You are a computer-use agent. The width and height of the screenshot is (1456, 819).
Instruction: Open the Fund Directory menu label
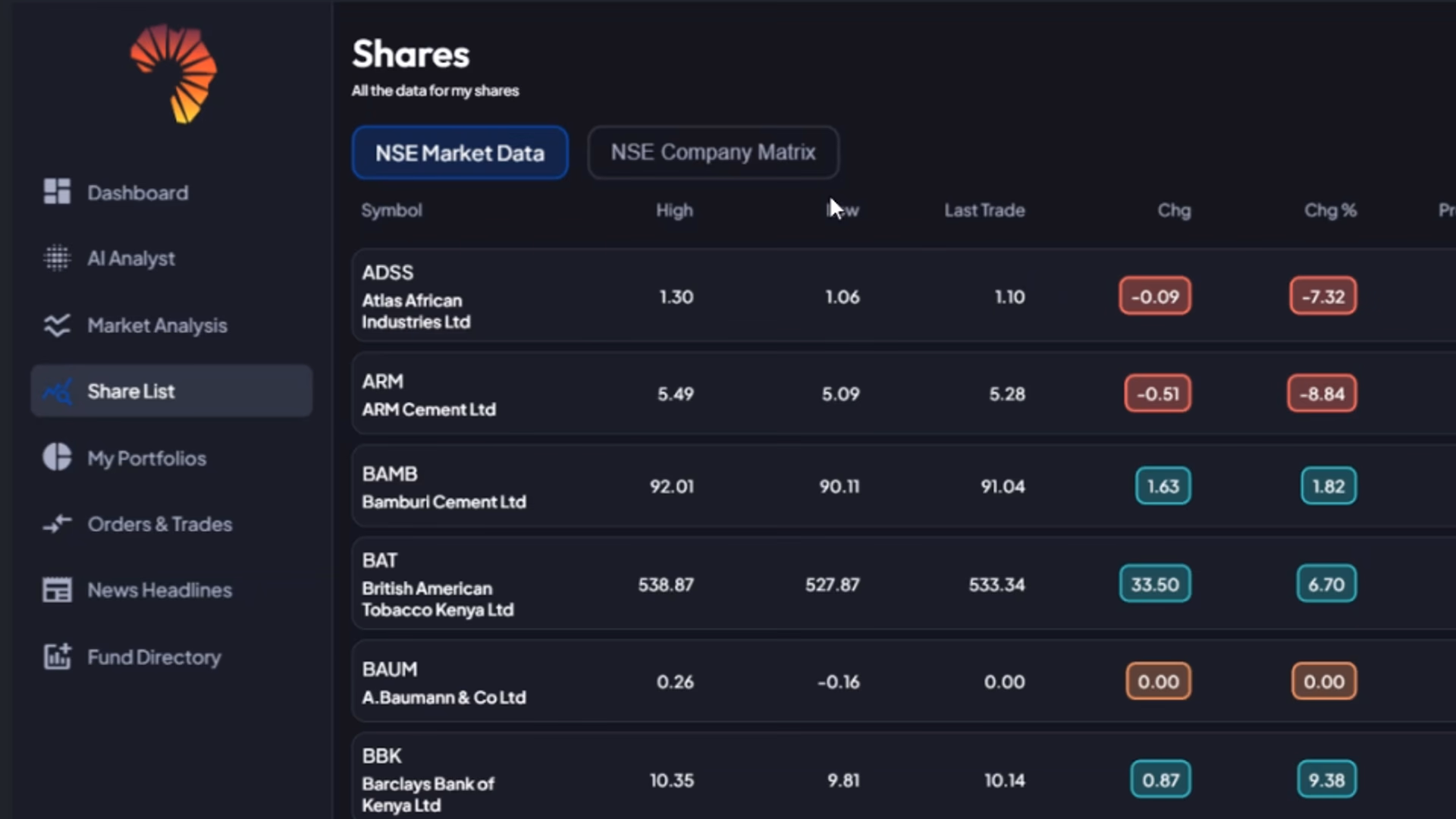(154, 657)
